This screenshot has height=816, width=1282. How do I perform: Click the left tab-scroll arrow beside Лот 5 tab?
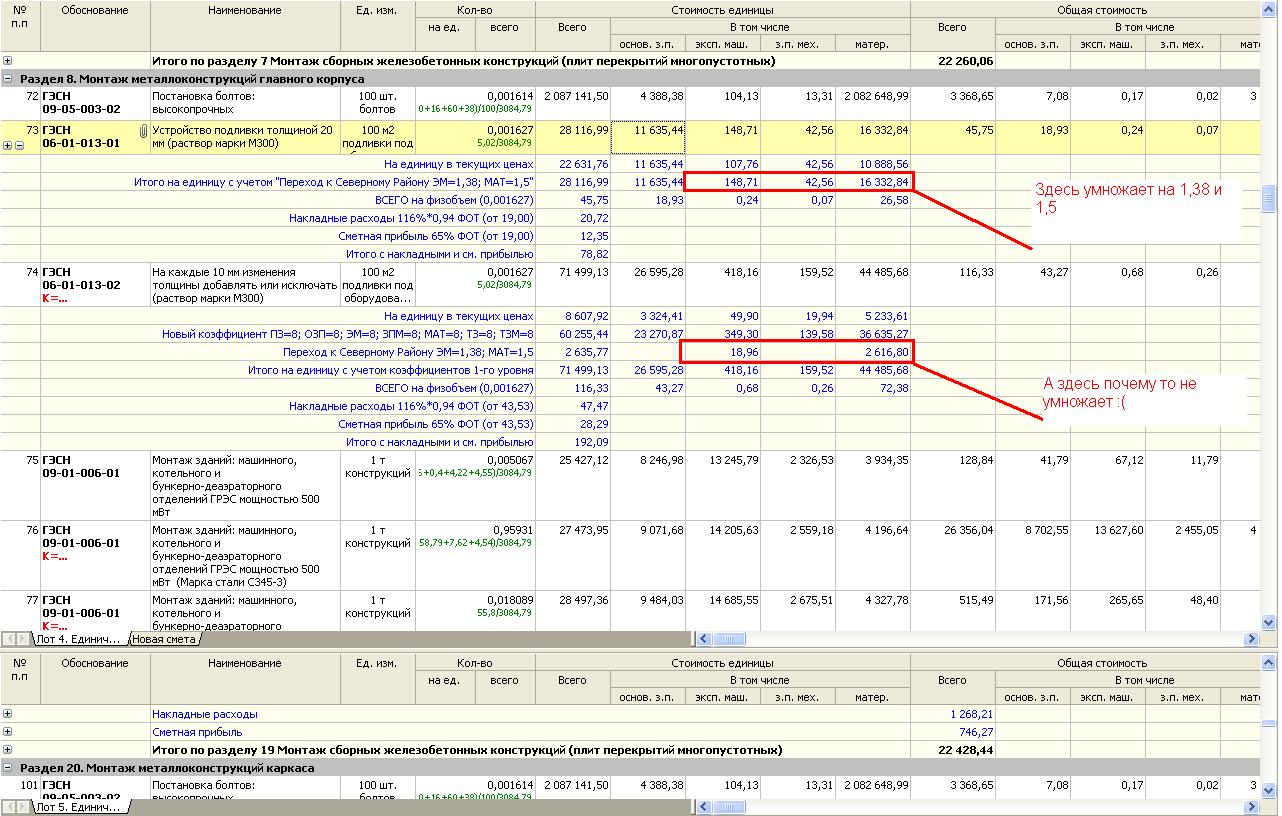click(x=9, y=807)
